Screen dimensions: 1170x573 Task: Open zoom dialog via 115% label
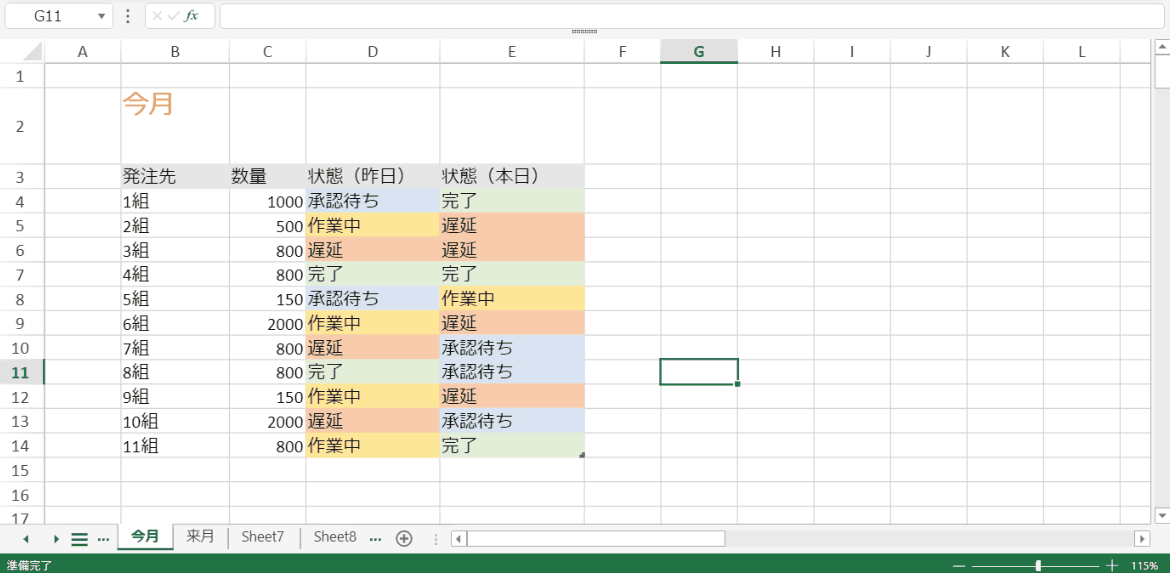pos(1145,566)
